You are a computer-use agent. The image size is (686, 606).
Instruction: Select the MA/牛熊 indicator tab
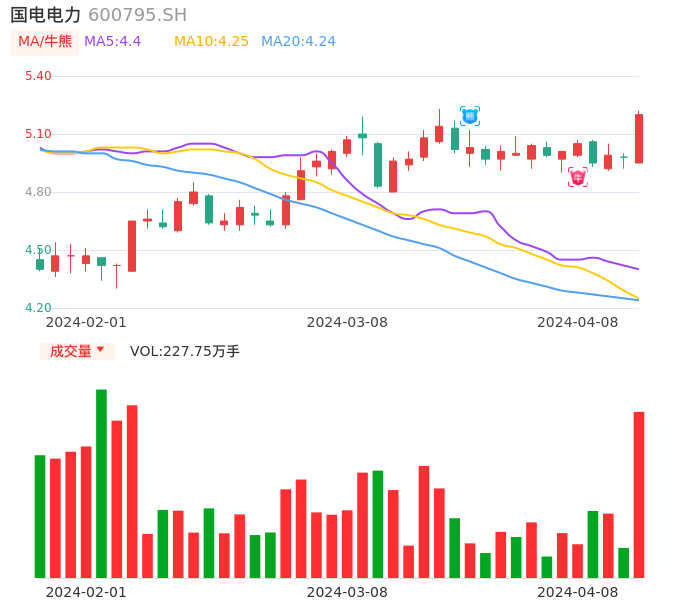(x=45, y=42)
